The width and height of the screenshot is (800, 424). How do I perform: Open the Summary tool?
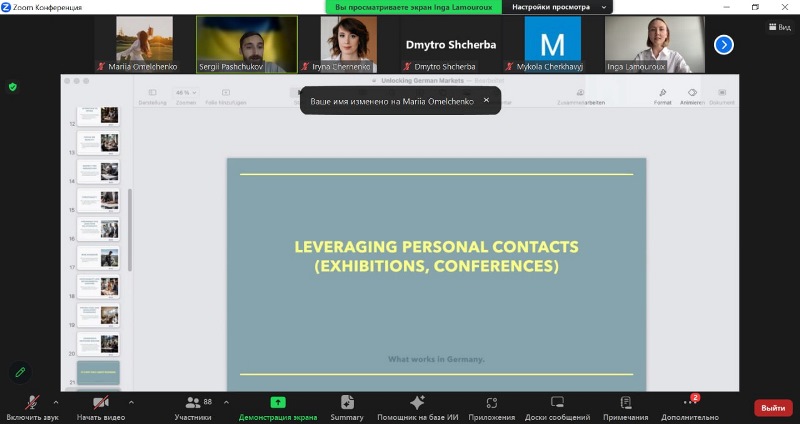(x=347, y=408)
